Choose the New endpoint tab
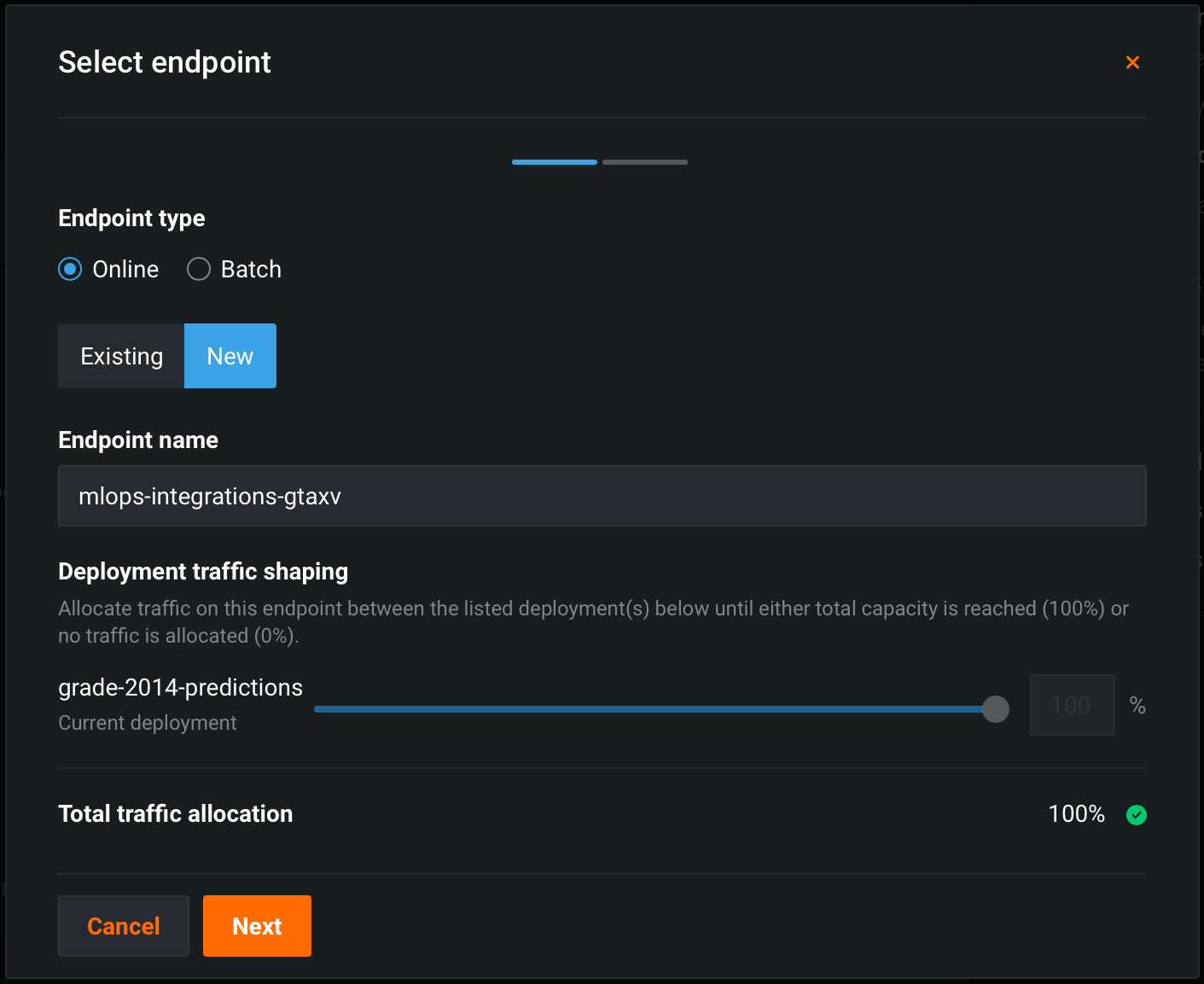Image resolution: width=1204 pixels, height=984 pixels. [230, 356]
